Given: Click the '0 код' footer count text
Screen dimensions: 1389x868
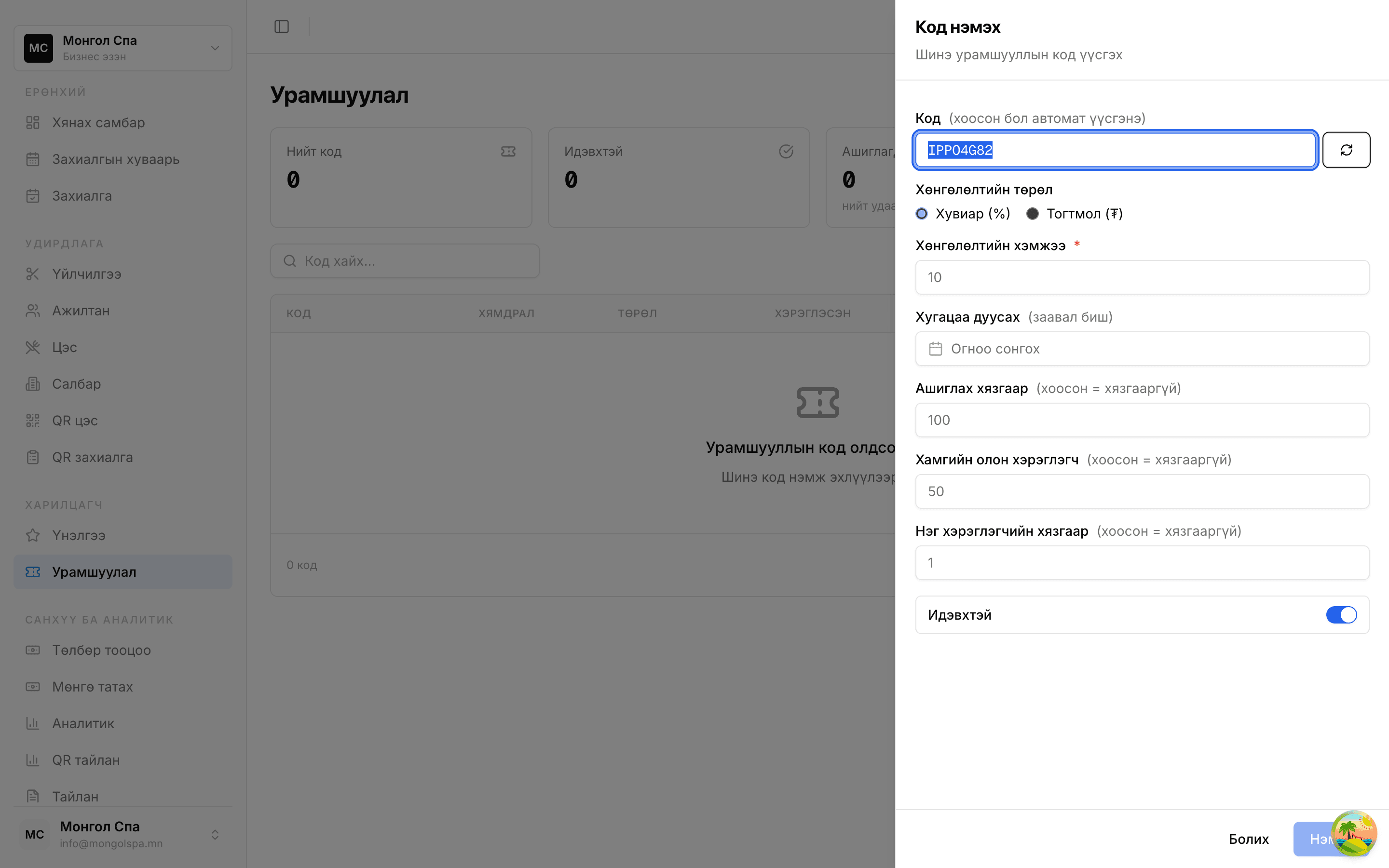Looking at the screenshot, I should pos(302,565).
